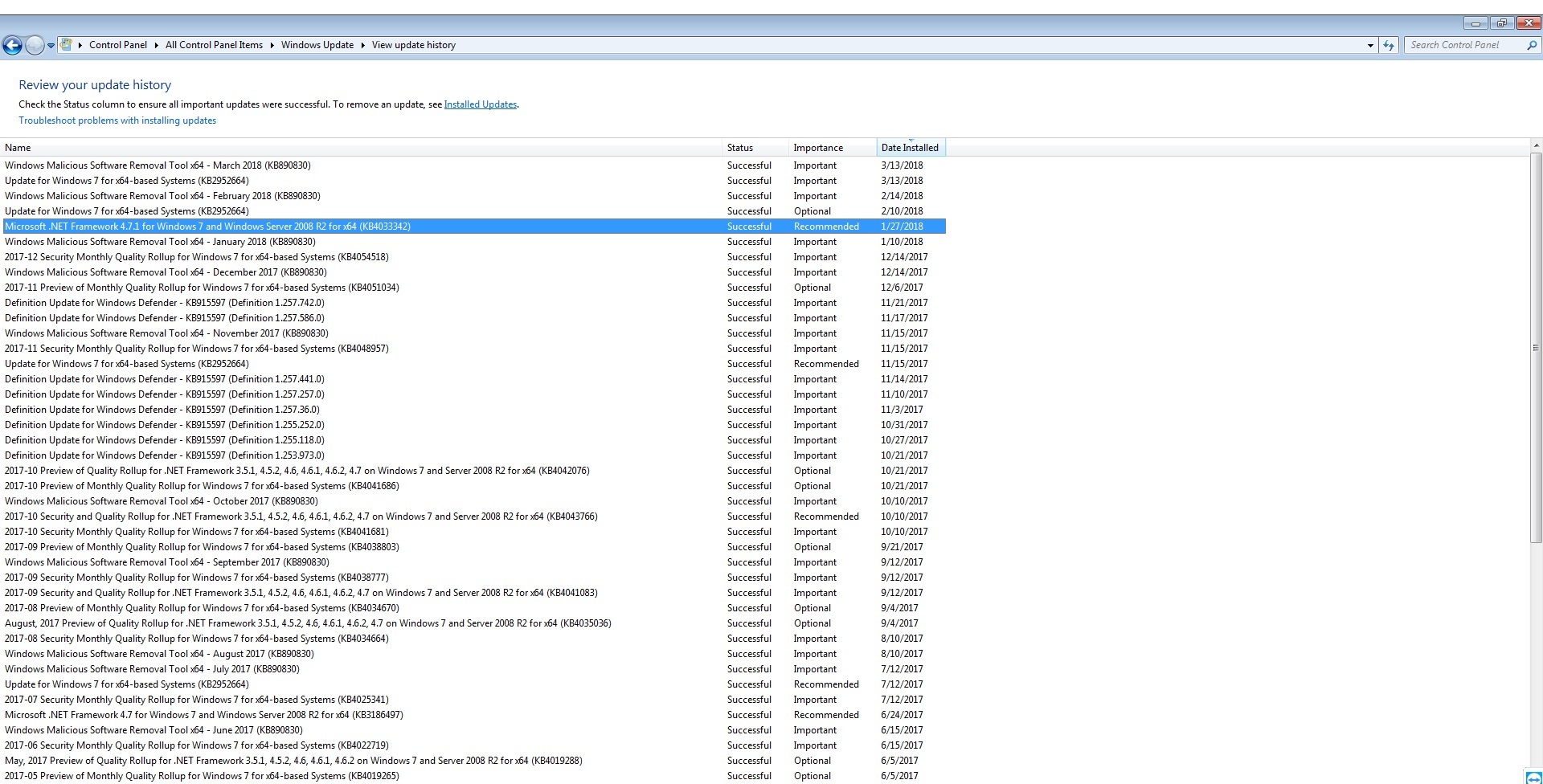The height and width of the screenshot is (784, 1543).
Task: Select May, 2017 Preview .NET rollup (KB4019288)
Action: pos(474,761)
